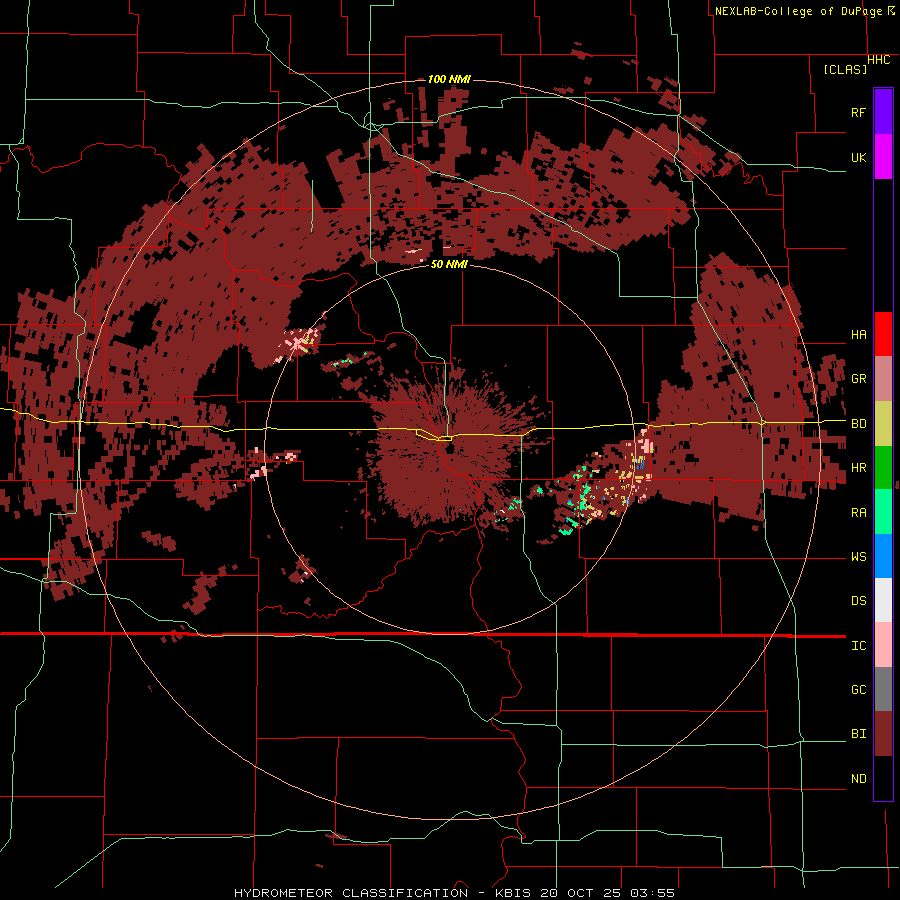Click the BI dark-red legend swatch
This screenshot has width=900, height=900.
(883, 734)
